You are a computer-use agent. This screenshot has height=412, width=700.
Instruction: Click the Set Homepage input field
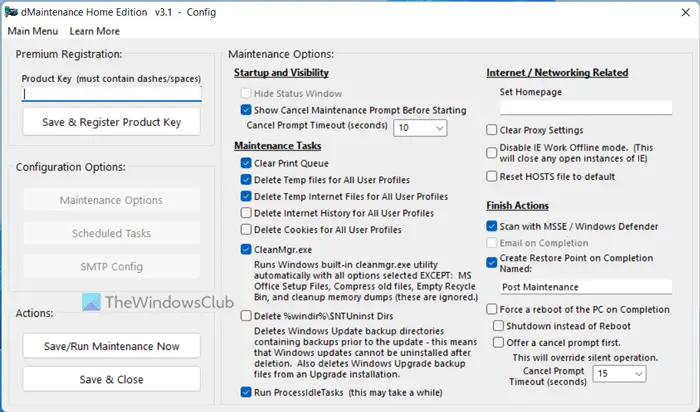click(586, 108)
